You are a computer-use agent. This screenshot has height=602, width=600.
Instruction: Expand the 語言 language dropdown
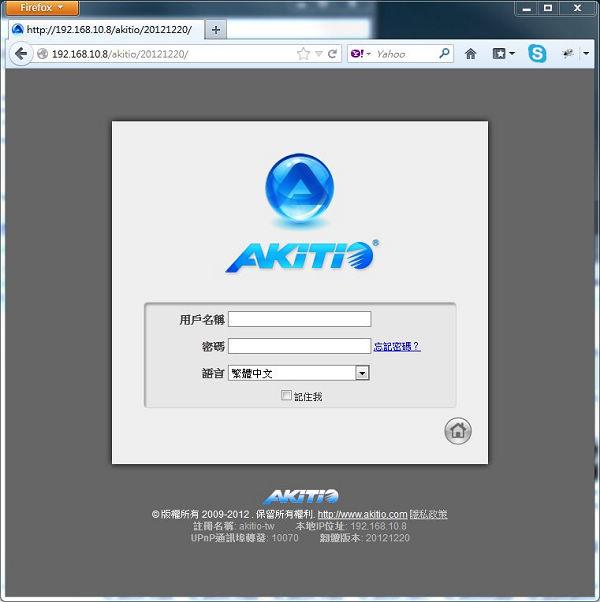point(362,373)
